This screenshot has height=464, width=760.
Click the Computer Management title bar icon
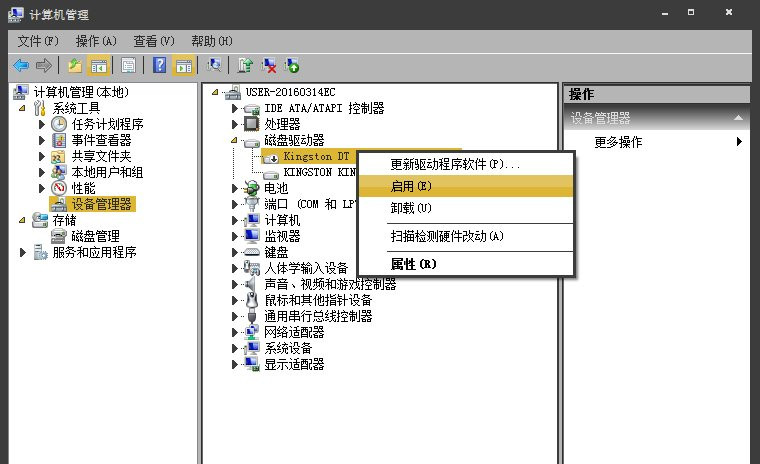pos(16,15)
